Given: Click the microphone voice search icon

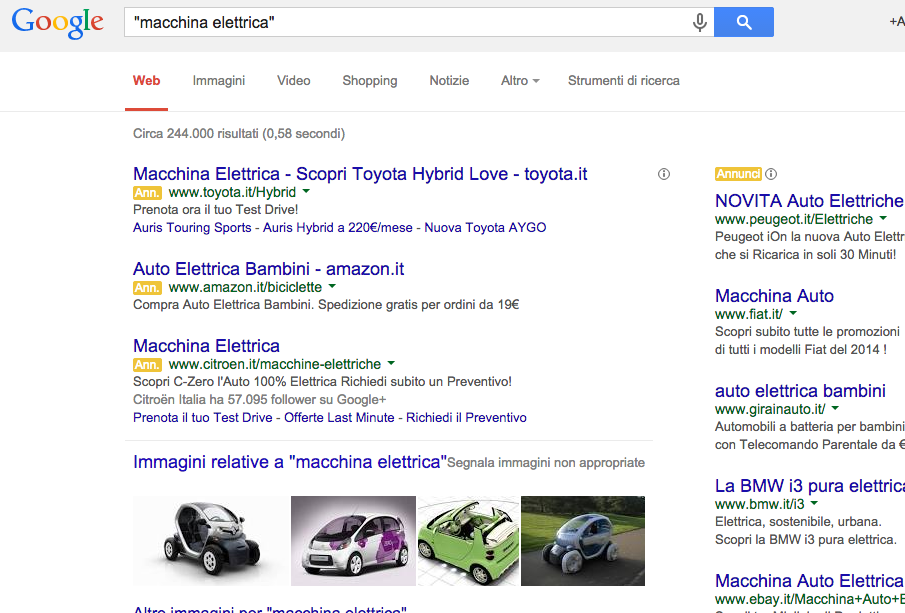Looking at the screenshot, I should [700, 22].
